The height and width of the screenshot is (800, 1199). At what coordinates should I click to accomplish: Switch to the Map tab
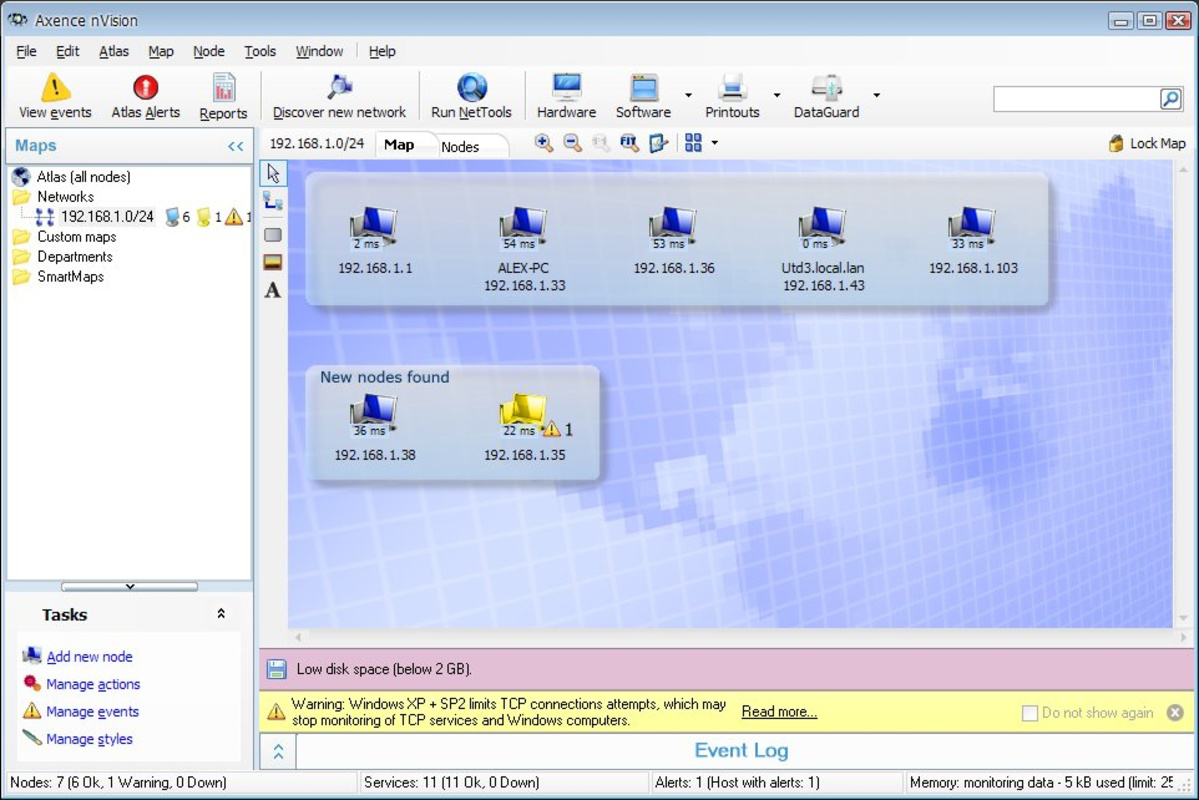pyautogui.click(x=399, y=145)
